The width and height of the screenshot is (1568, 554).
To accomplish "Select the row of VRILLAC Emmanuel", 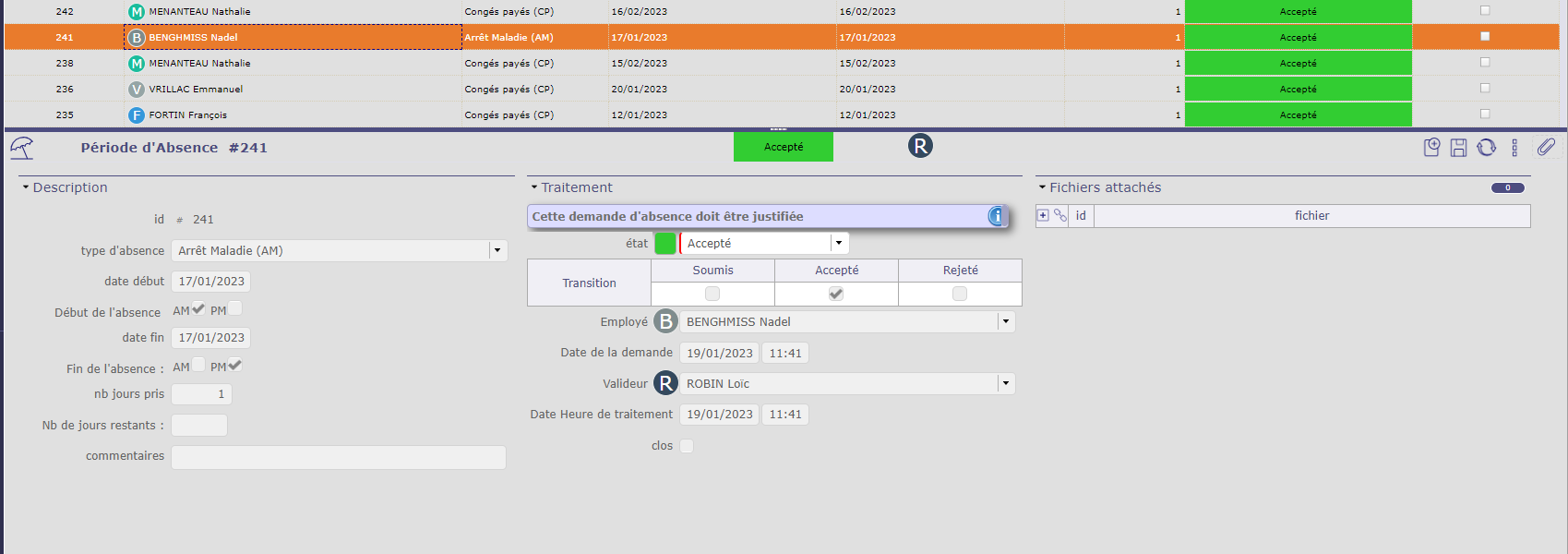I will click(x=782, y=90).
